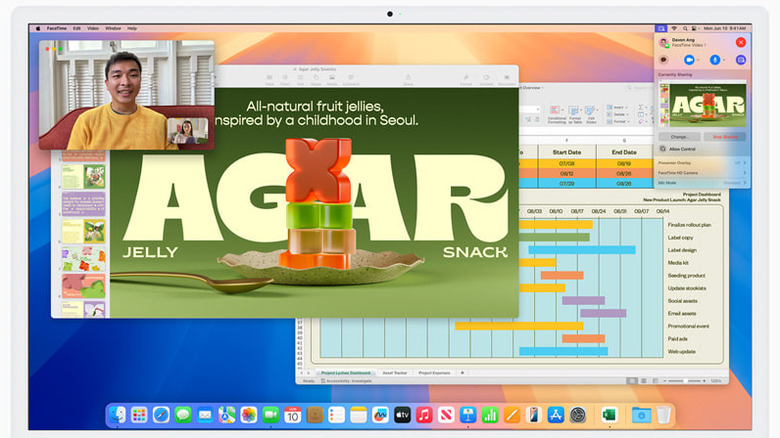Click the screen sharing icon in call controls
The width and height of the screenshot is (780, 438).
click(x=740, y=60)
